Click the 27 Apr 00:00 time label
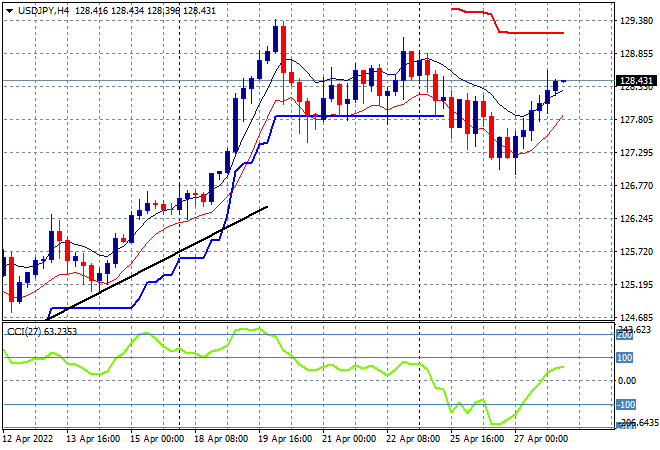Screen dimensions: 660x450 541,439
